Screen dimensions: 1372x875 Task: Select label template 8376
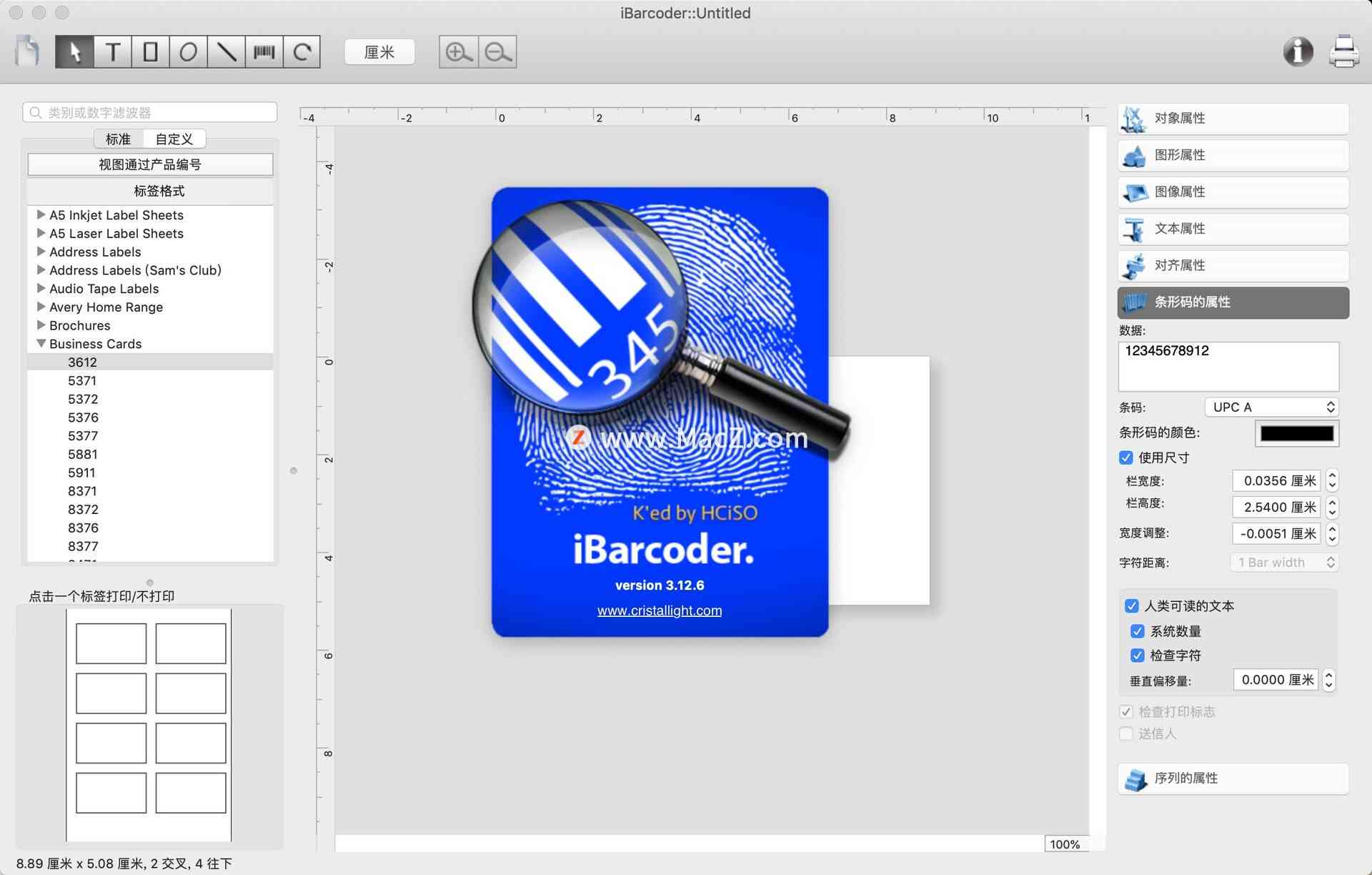pos(83,528)
